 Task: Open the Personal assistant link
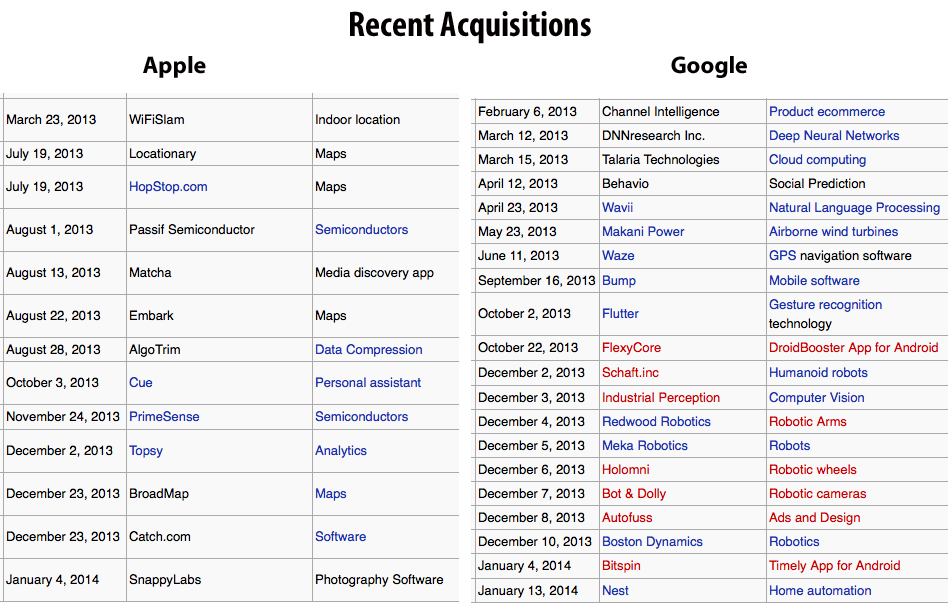point(368,383)
